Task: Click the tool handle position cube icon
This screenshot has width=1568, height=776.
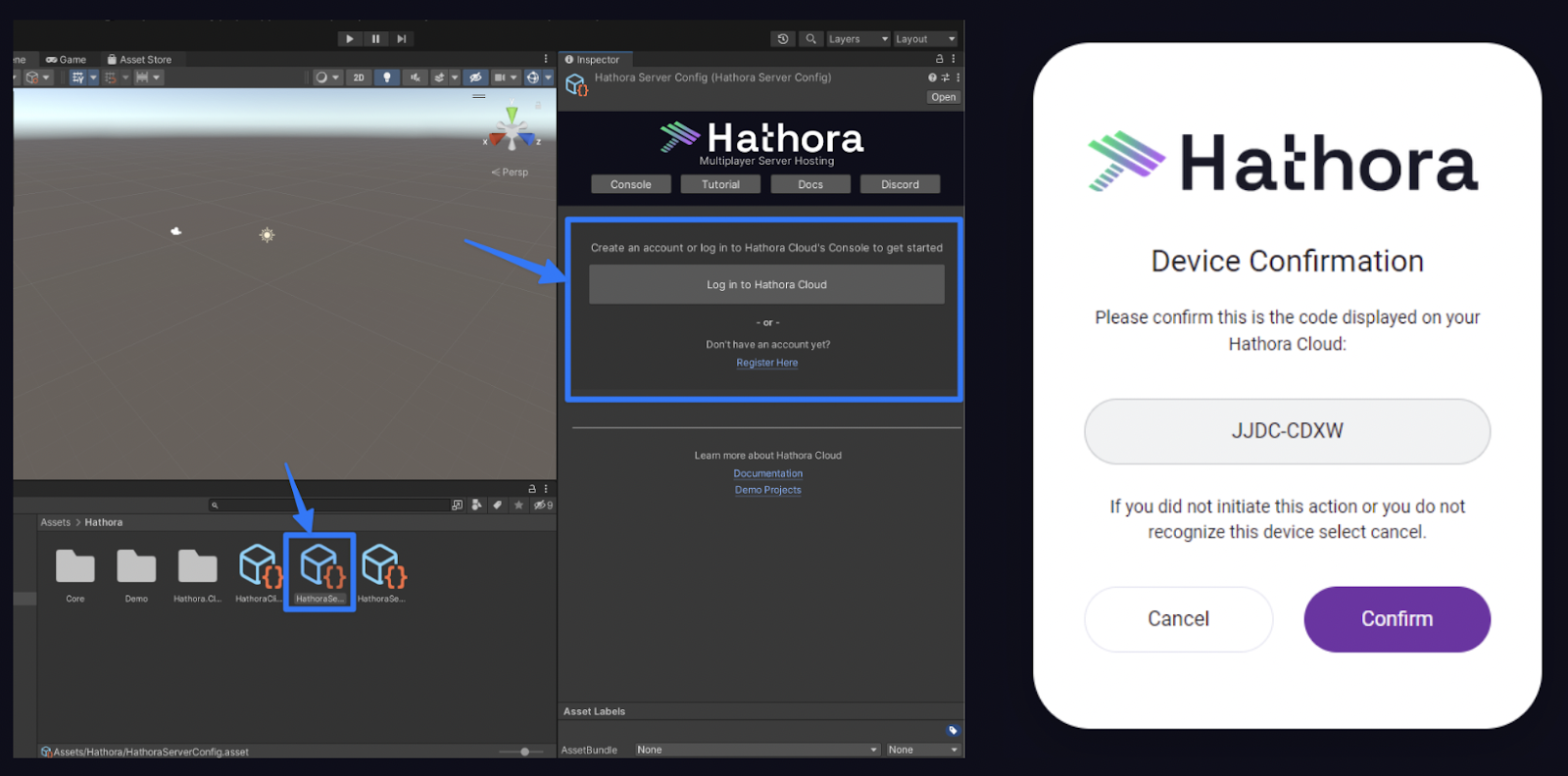Action: 32,77
